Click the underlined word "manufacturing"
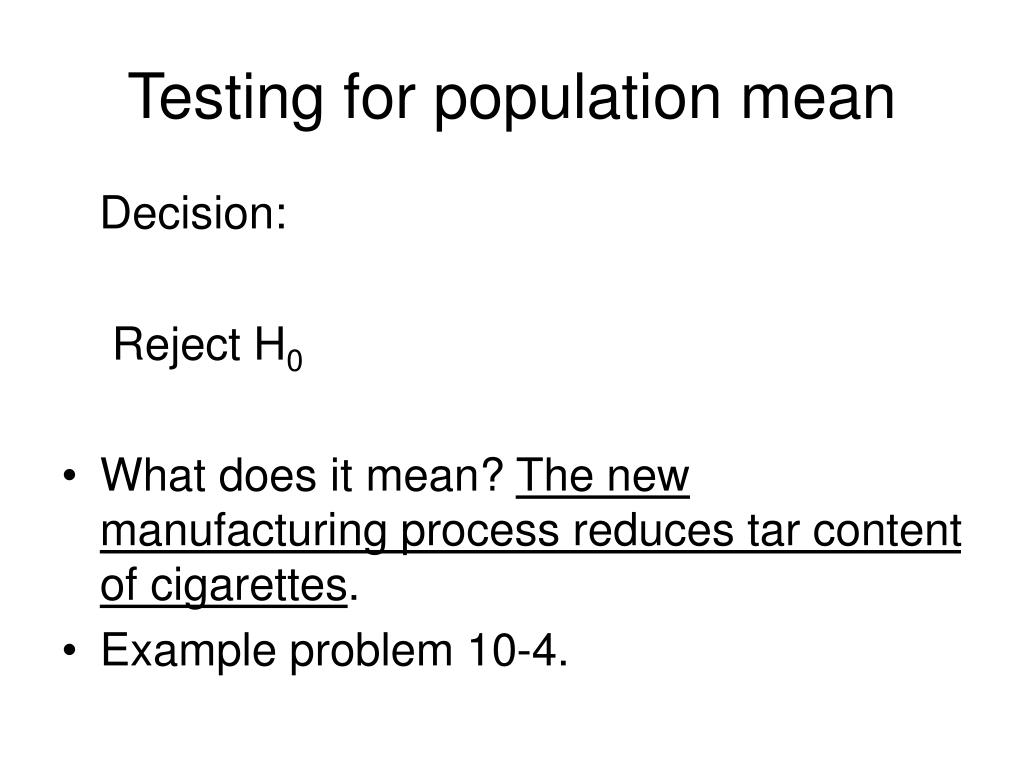The image size is (1024, 768). (244, 532)
